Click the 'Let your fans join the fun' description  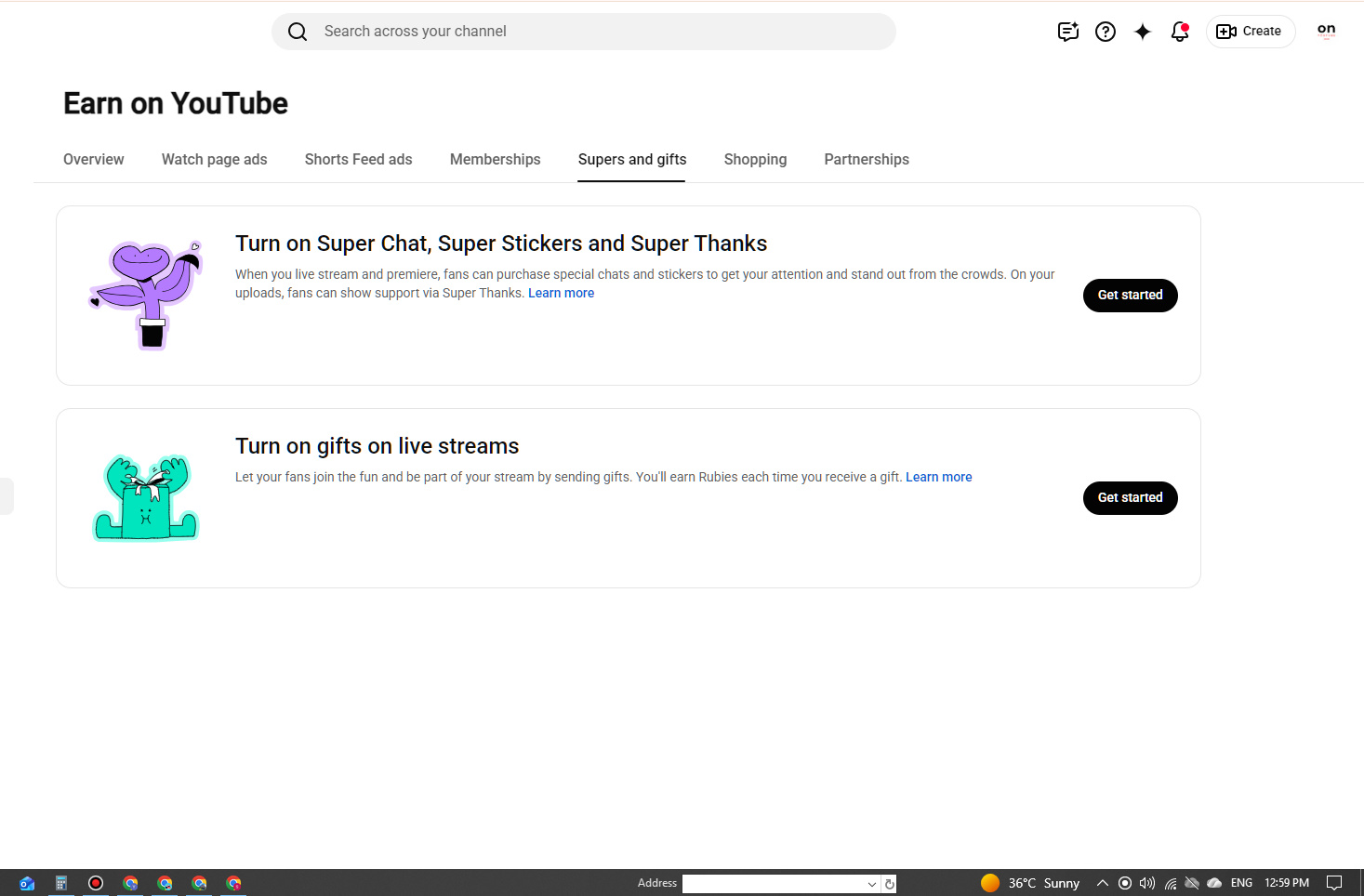569,477
